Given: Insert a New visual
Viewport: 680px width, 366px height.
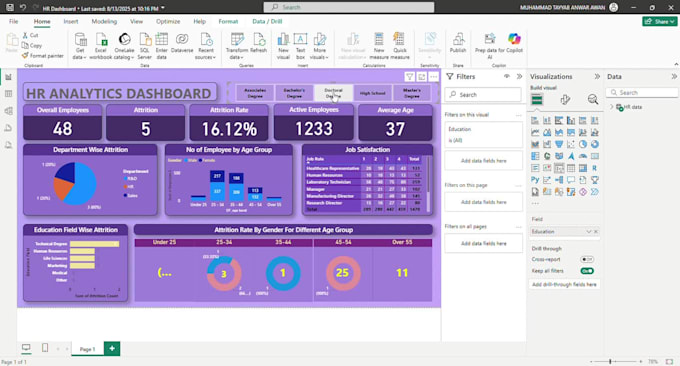Looking at the screenshot, I should click(x=283, y=46).
